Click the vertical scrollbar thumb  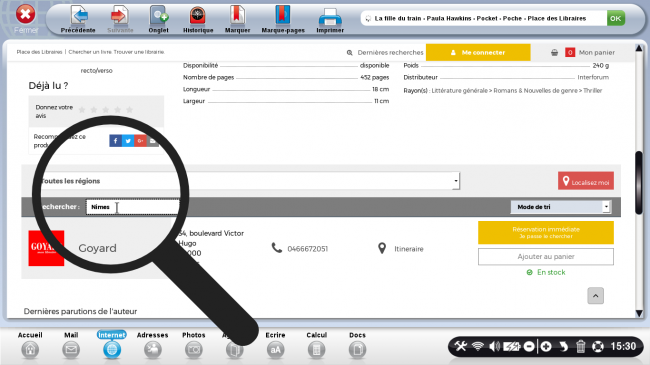point(639,182)
